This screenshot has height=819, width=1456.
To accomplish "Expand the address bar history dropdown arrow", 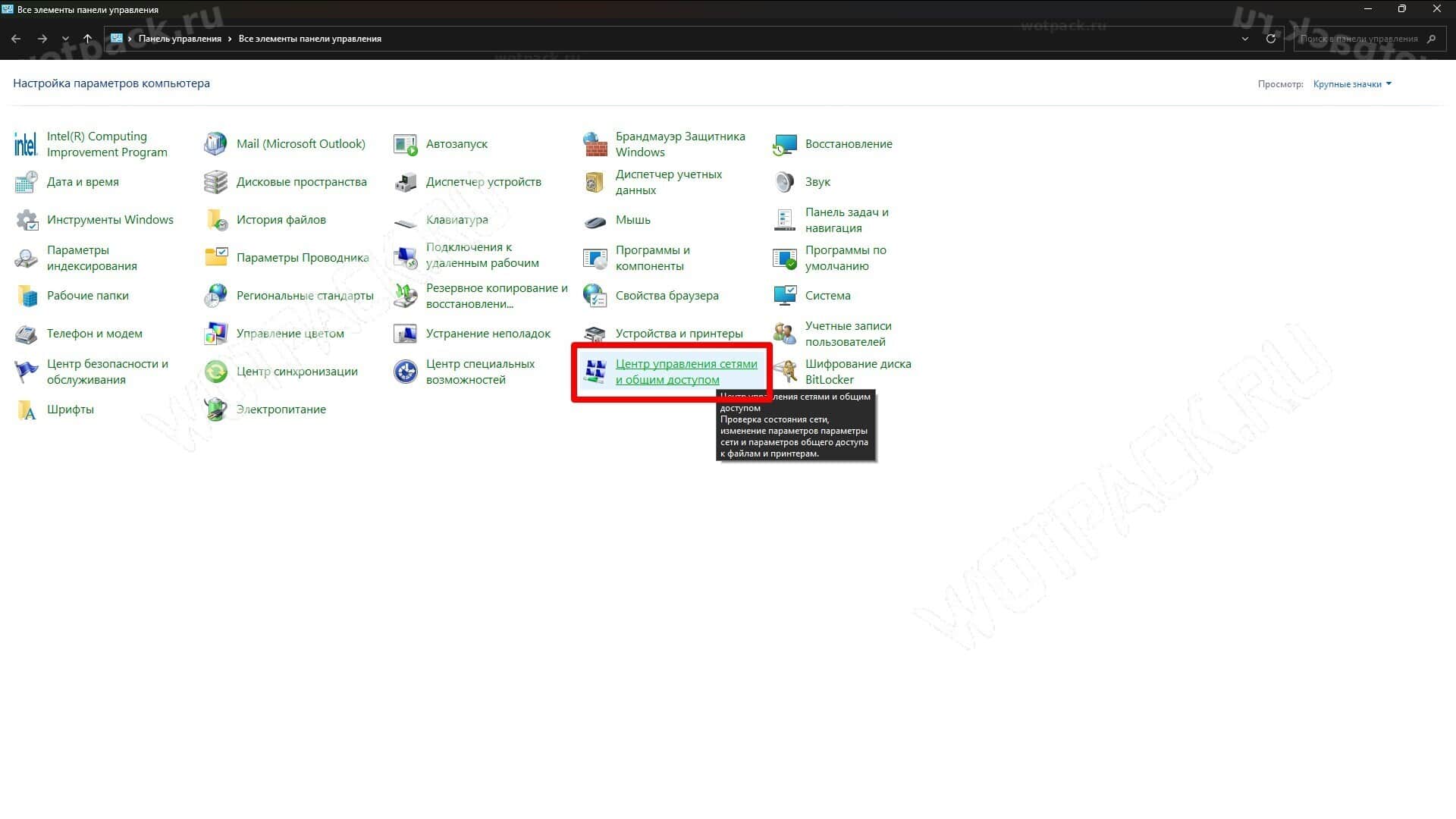I will coord(1245,39).
